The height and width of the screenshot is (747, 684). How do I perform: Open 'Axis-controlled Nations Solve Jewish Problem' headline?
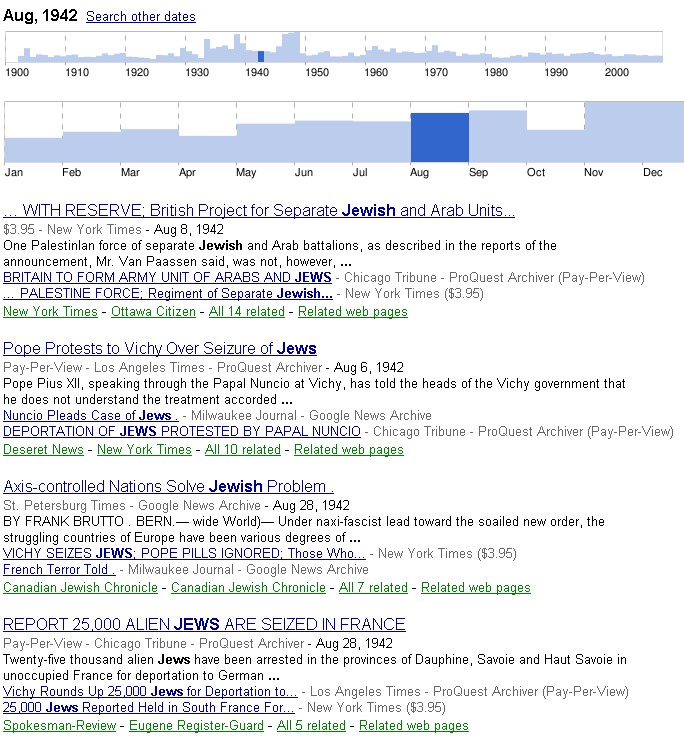coord(168,486)
